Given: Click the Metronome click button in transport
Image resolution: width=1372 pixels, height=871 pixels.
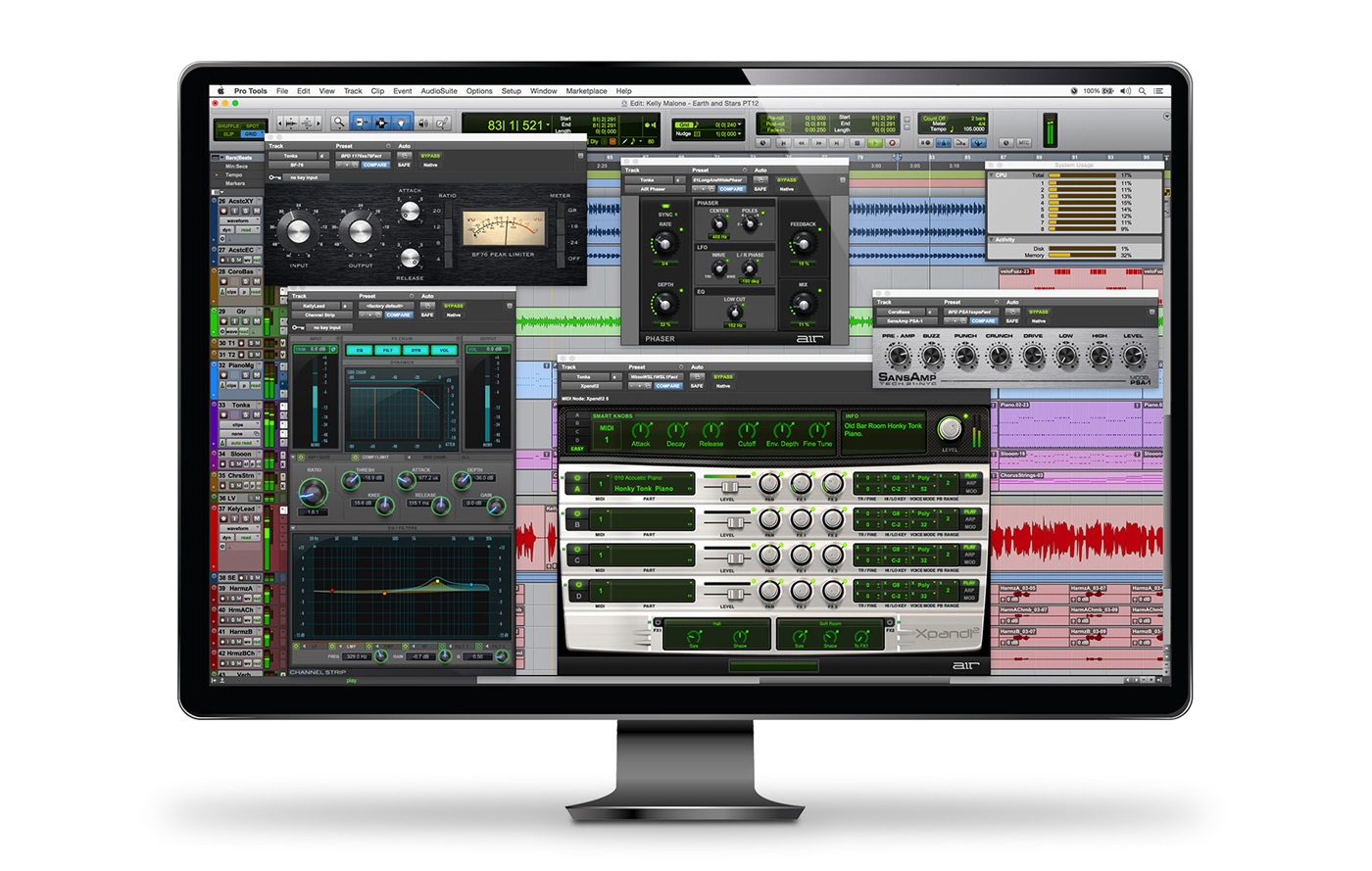Looking at the screenshot, I should click(944, 143).
